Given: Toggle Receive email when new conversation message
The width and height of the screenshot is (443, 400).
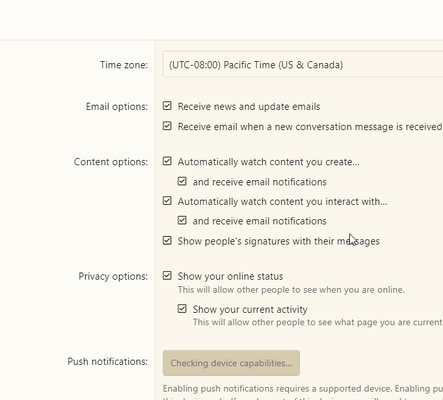Looking at the screenshot, I should 167,126.
